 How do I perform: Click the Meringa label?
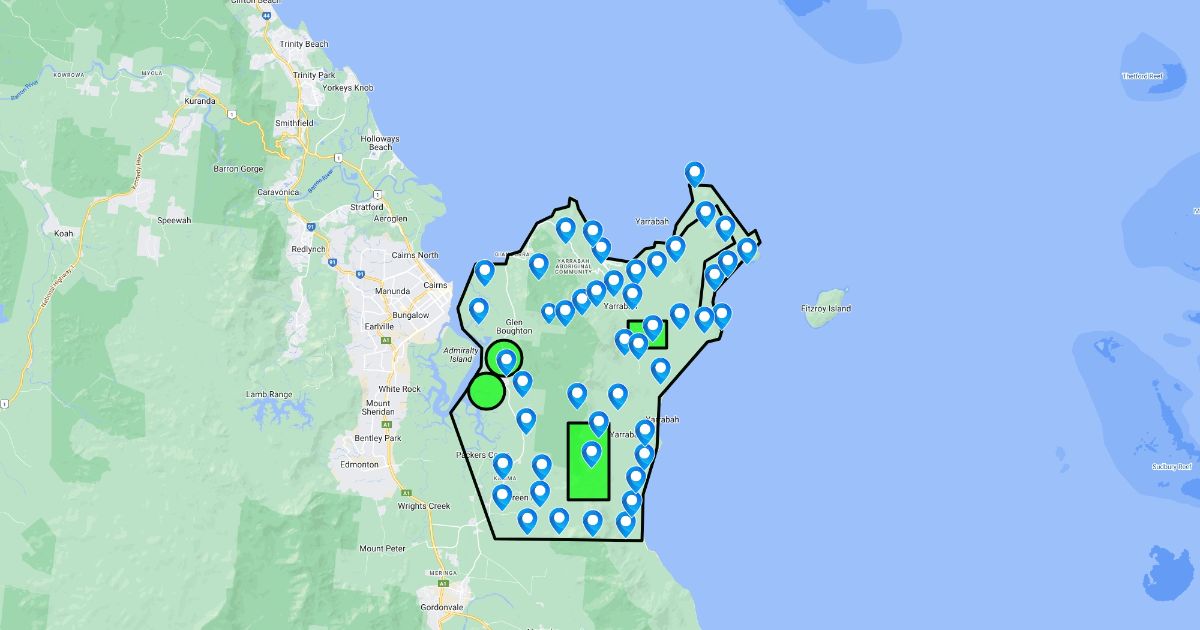click(x=442, y=574)
